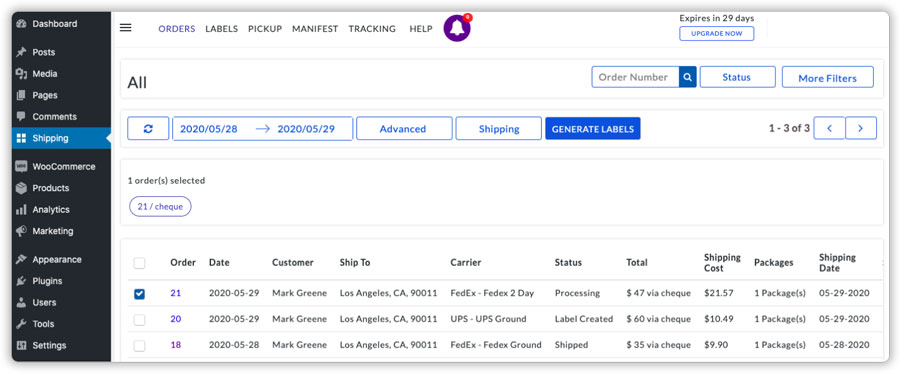Switch to the LABELS tab
Image resolution: width=900 pixels, height=374 pixels.
coord(222,29)
